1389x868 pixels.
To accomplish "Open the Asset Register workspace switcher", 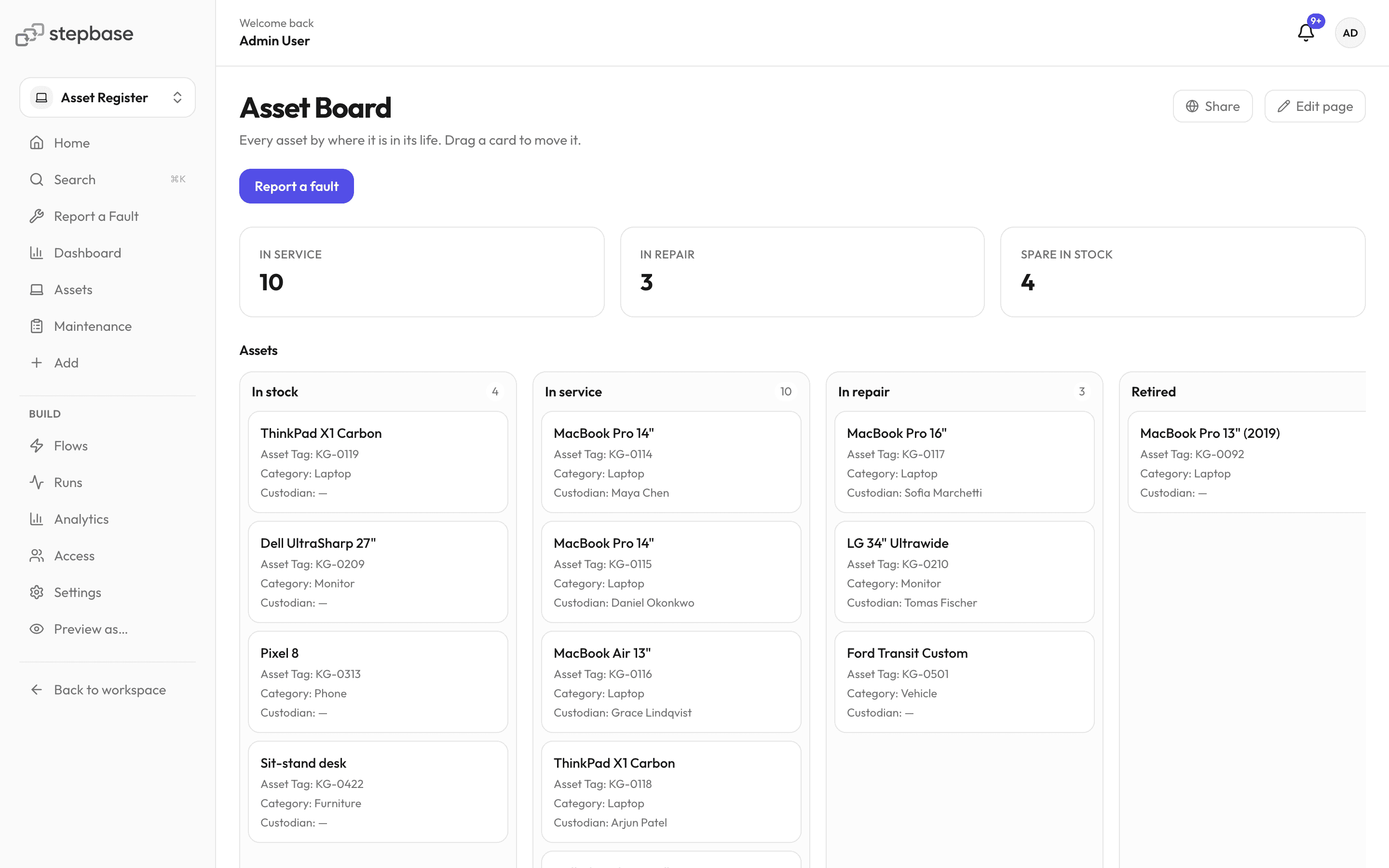I will (108, 97).
